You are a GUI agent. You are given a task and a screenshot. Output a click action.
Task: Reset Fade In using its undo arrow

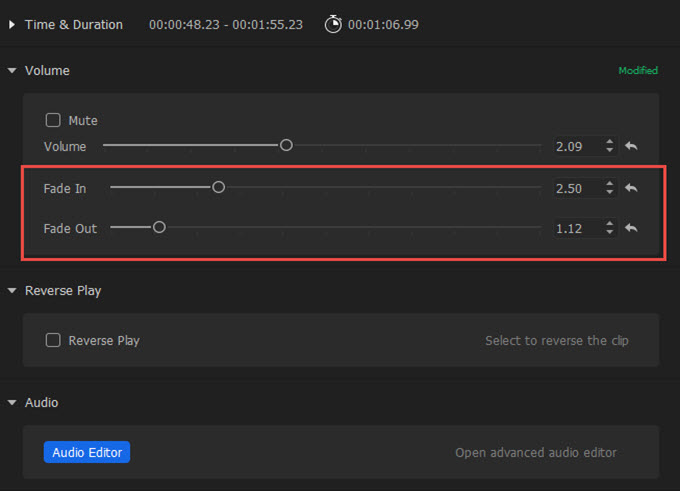coord(631,187)
